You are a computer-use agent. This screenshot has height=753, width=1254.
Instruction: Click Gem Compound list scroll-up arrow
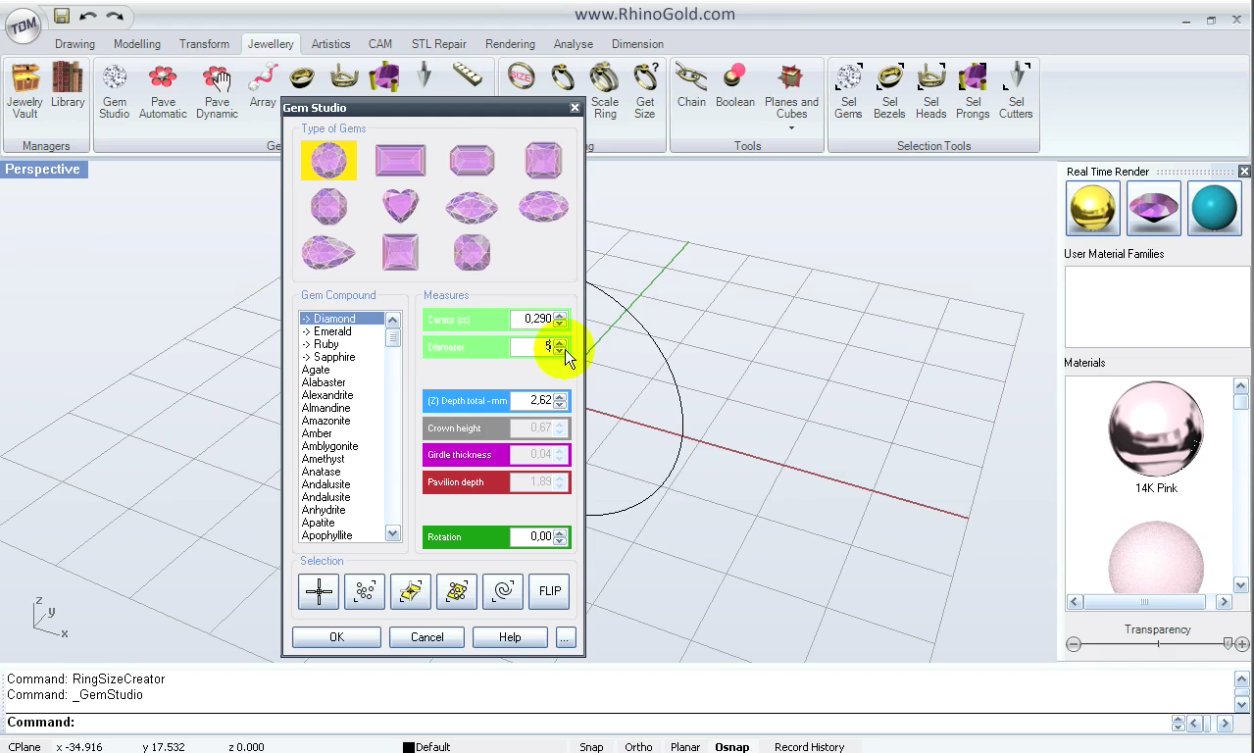392,319
